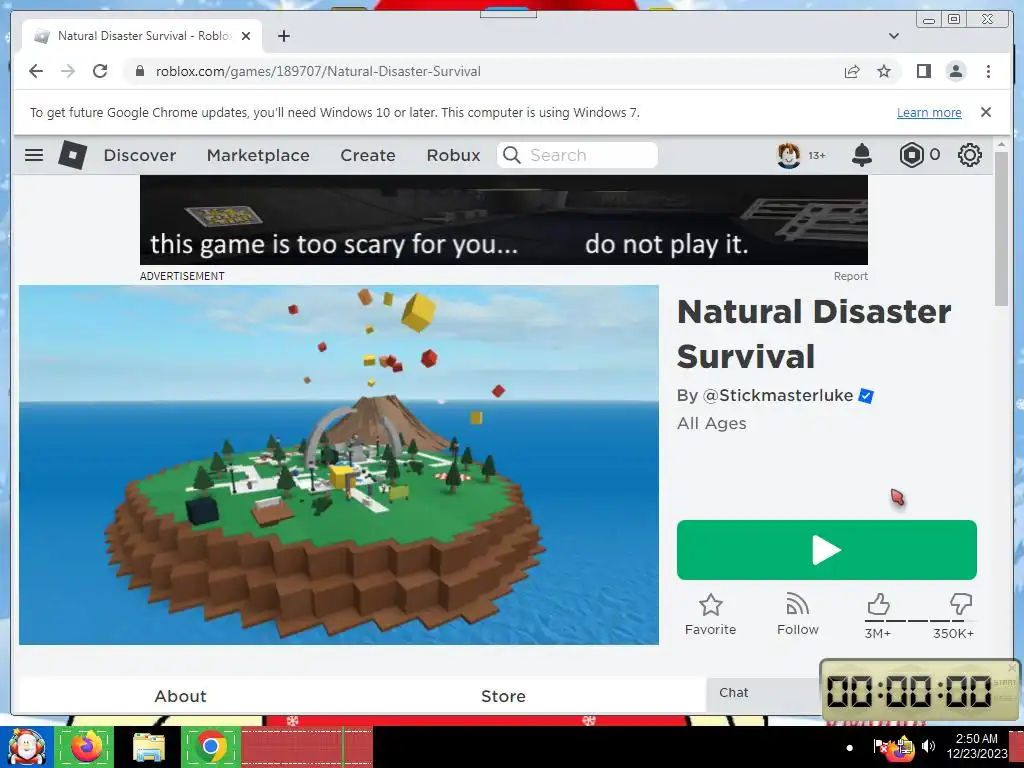Open the @Stickmasterluke creator profile
The image size is (1024, 768).
coord(777,396)
